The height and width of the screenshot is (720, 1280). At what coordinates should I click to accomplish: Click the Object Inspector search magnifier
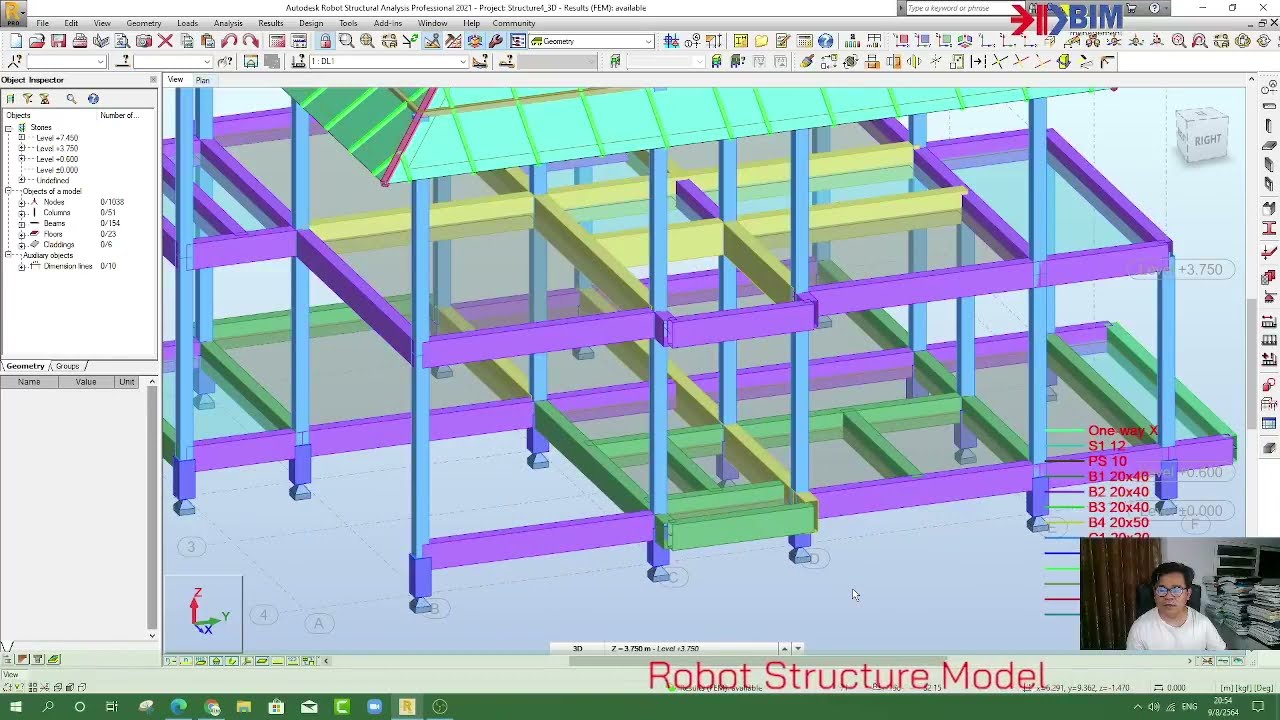[x=71, y=98]
